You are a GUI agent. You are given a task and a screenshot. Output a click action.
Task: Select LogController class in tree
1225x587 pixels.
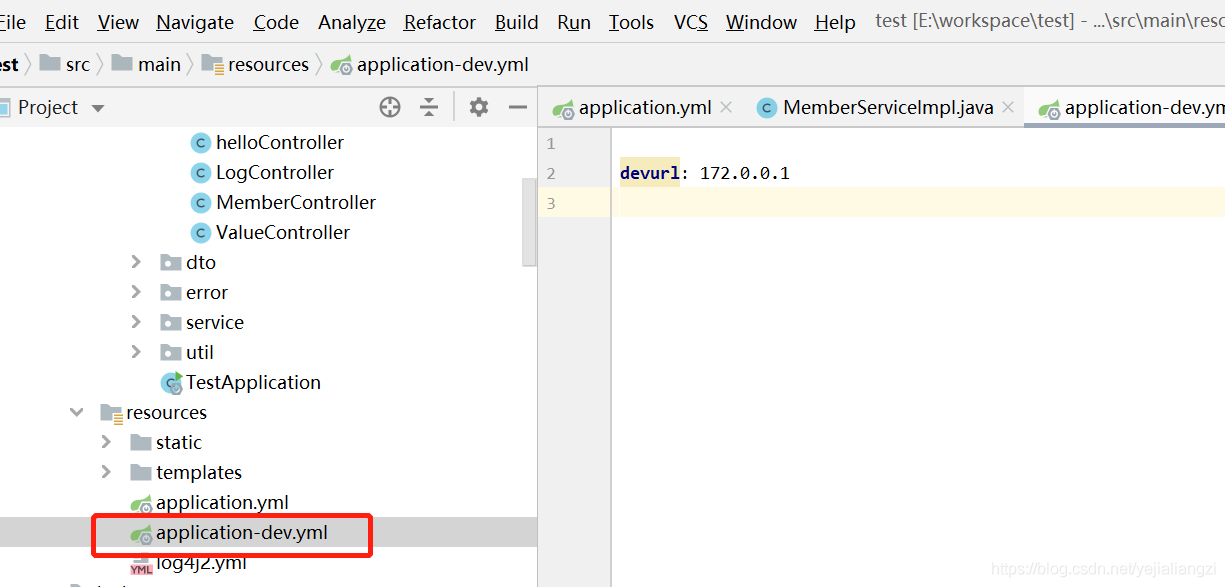click(275, 173)
